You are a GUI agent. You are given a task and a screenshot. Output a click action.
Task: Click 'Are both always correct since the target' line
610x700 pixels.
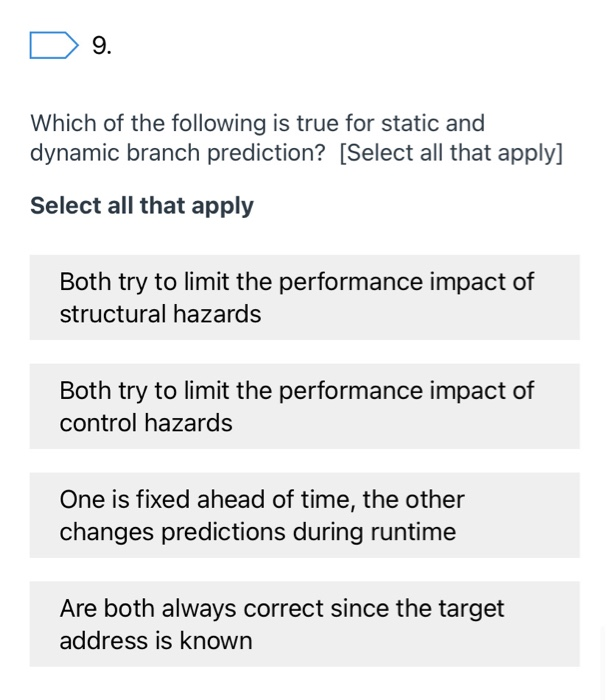click(x=281, y=608)
